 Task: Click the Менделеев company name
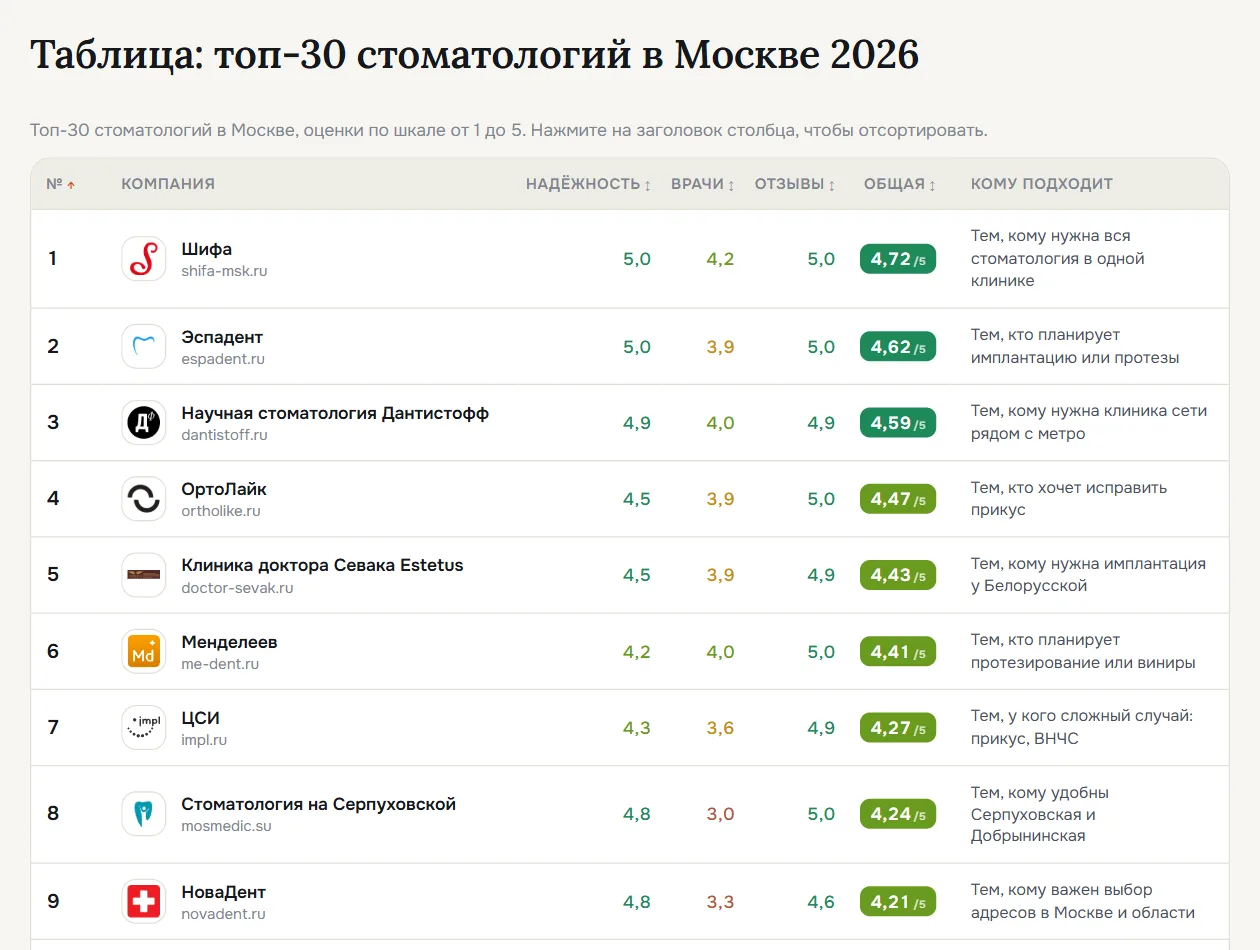[229, 642]
